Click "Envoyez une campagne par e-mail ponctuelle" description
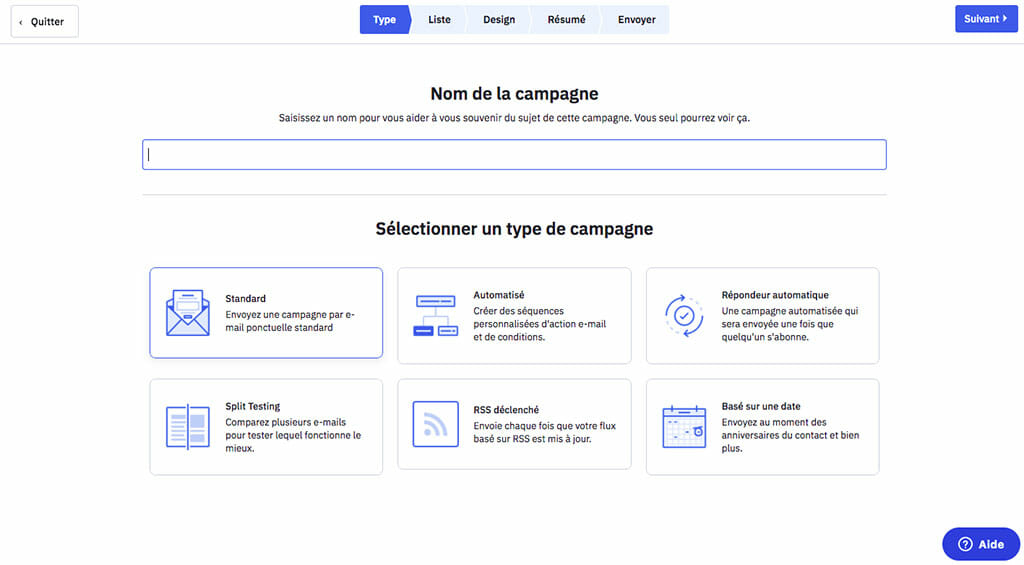Viewport: 1024px width, 565px height. tap(290, 321)
